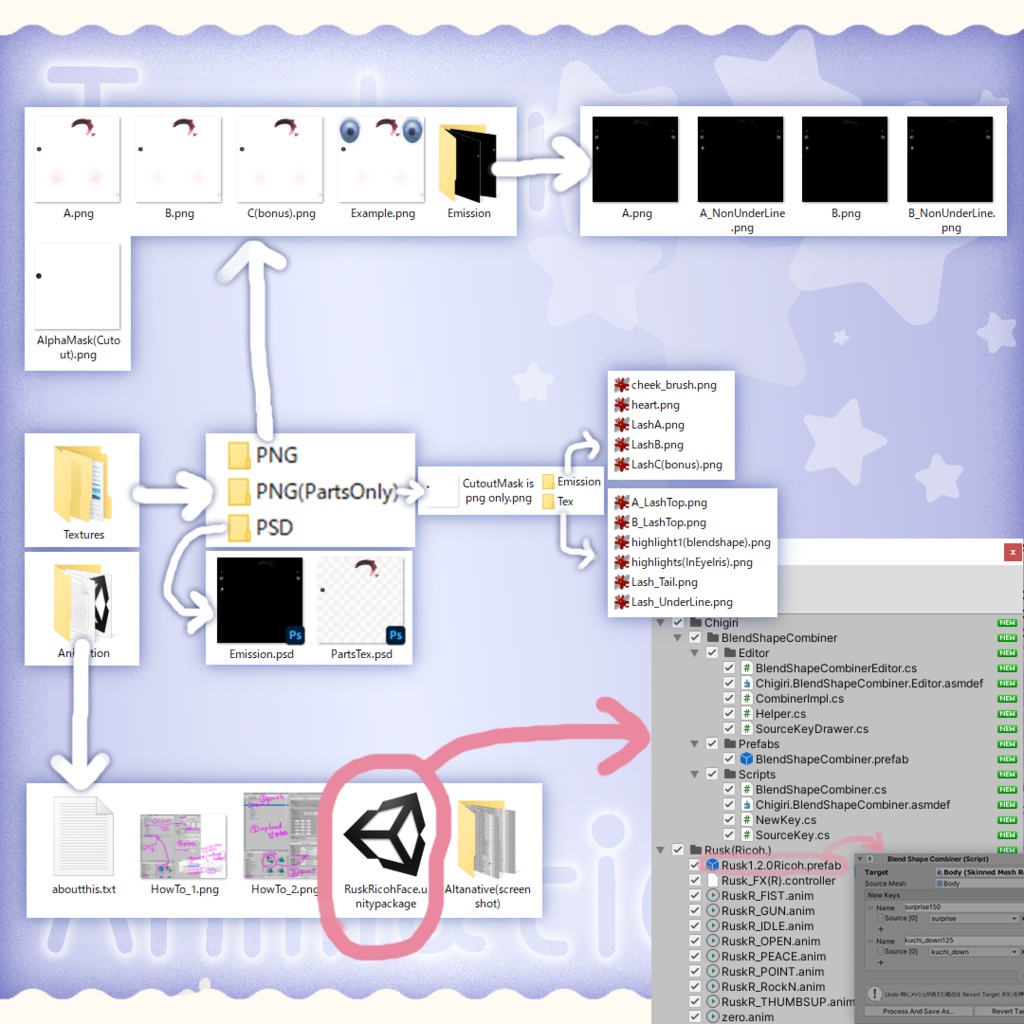Select C(bonus).png texture thumbnail
The height and width of the screenshot is (1024, 1024).
[x=280, y=159]
